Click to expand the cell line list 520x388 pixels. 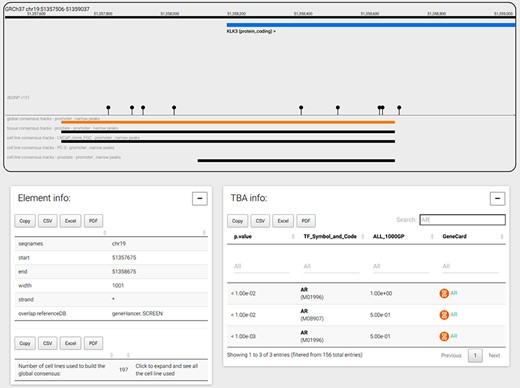click(166, 370)
